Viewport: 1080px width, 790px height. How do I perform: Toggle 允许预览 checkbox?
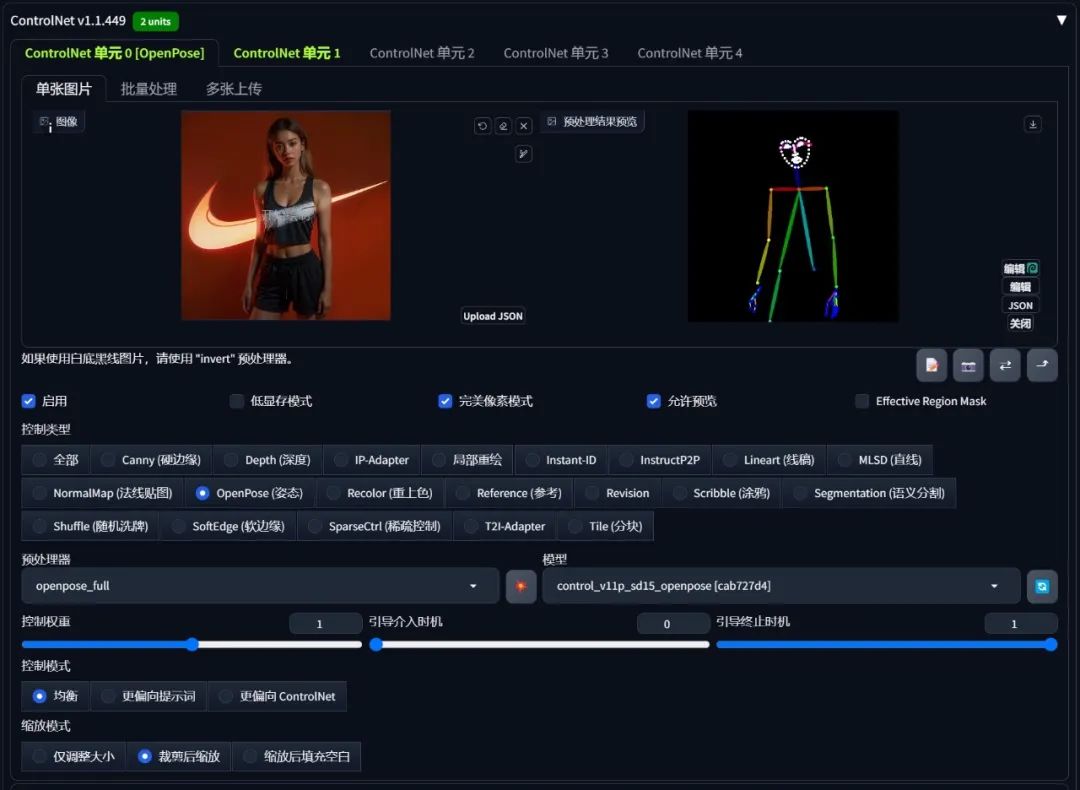tap(654, 401)
